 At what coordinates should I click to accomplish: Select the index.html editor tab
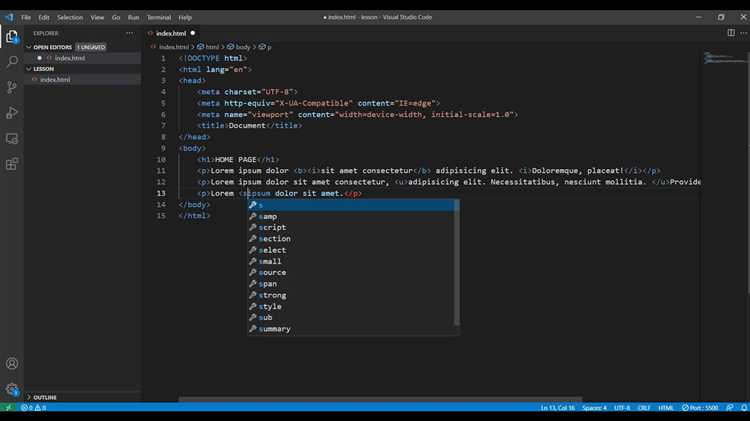click(x=171, y=33)
